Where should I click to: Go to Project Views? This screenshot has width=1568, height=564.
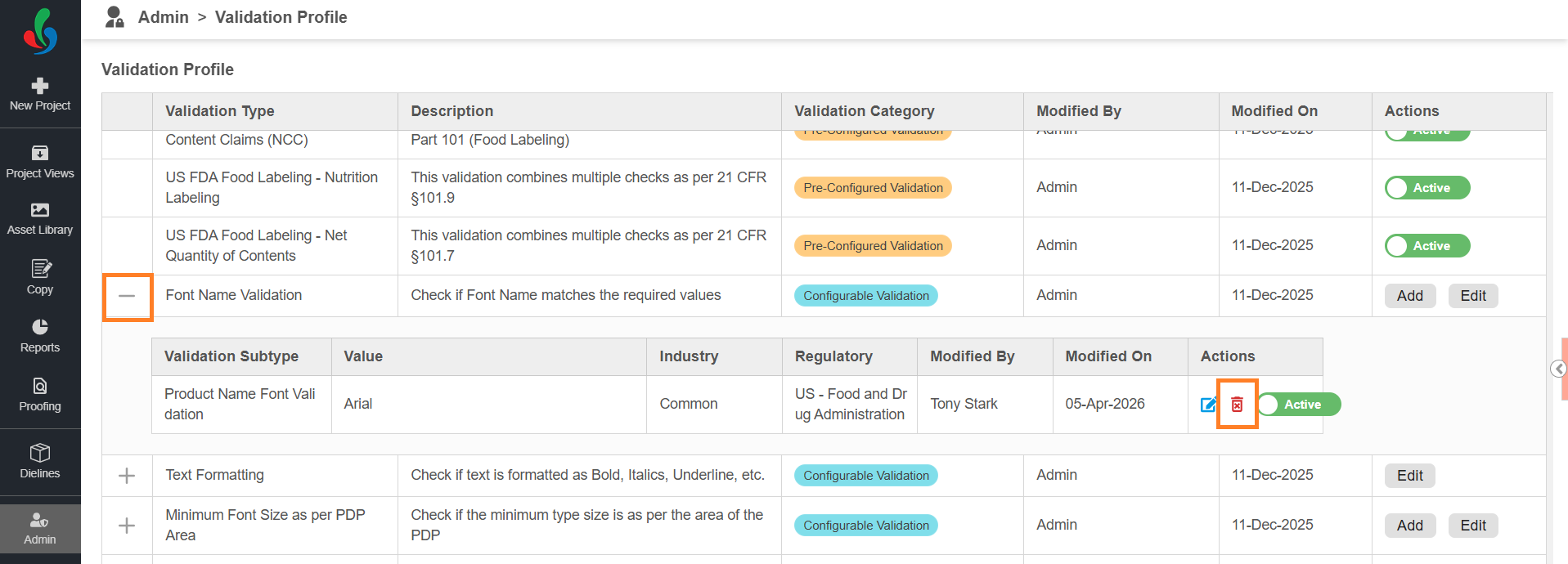click(x=40, y=162)
